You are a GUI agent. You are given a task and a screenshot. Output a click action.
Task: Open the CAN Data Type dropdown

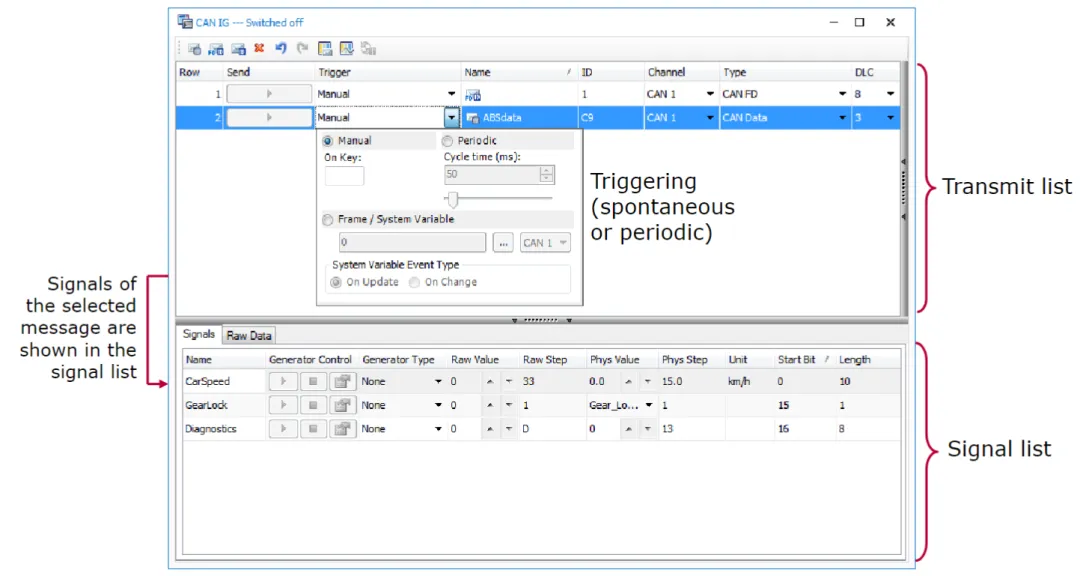[x=842, y=118]
